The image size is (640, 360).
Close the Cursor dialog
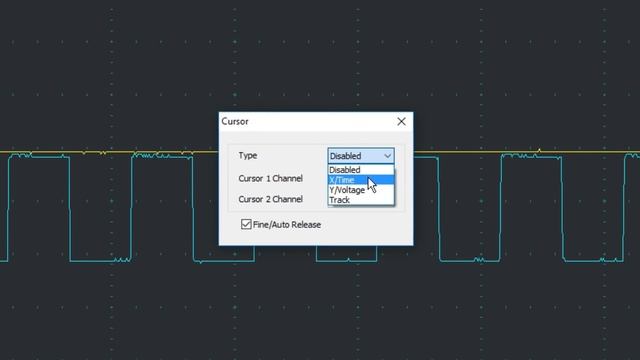tap(401, 121)
